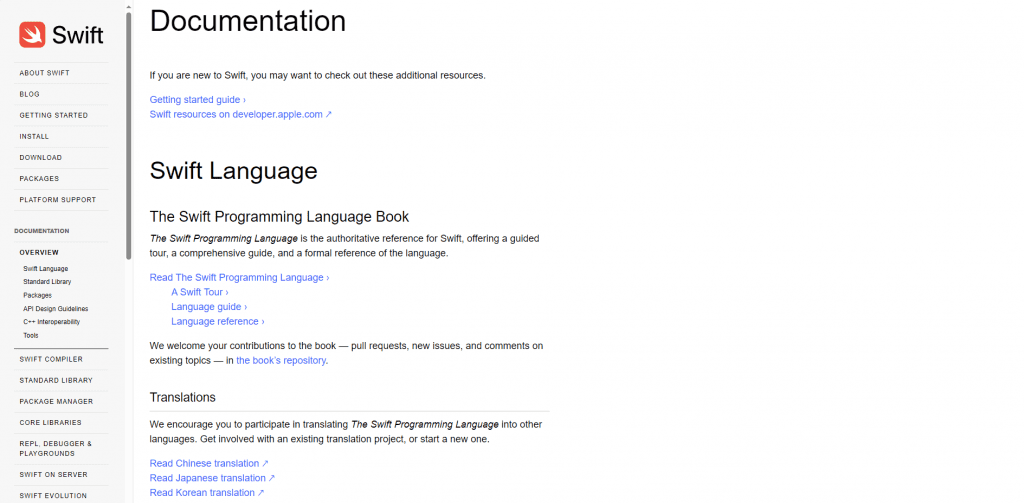Open Package Manager sidebar item

point(56,402)
